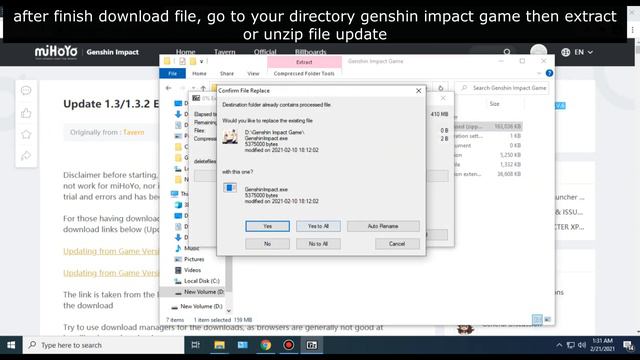Open the Windows Start menu

click(11, 345)
